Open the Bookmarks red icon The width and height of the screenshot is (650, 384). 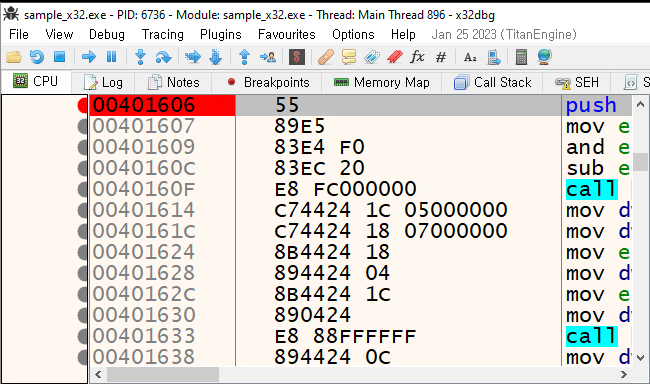(x=395, y=57)
